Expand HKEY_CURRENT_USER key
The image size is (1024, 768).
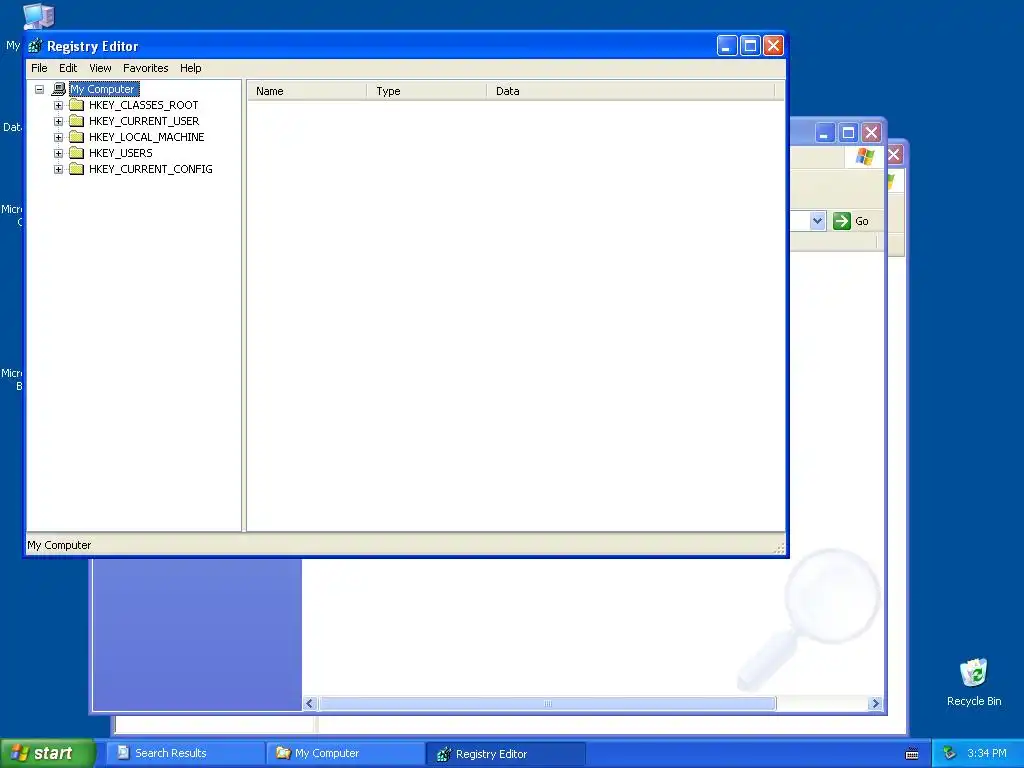click(58, 121)
